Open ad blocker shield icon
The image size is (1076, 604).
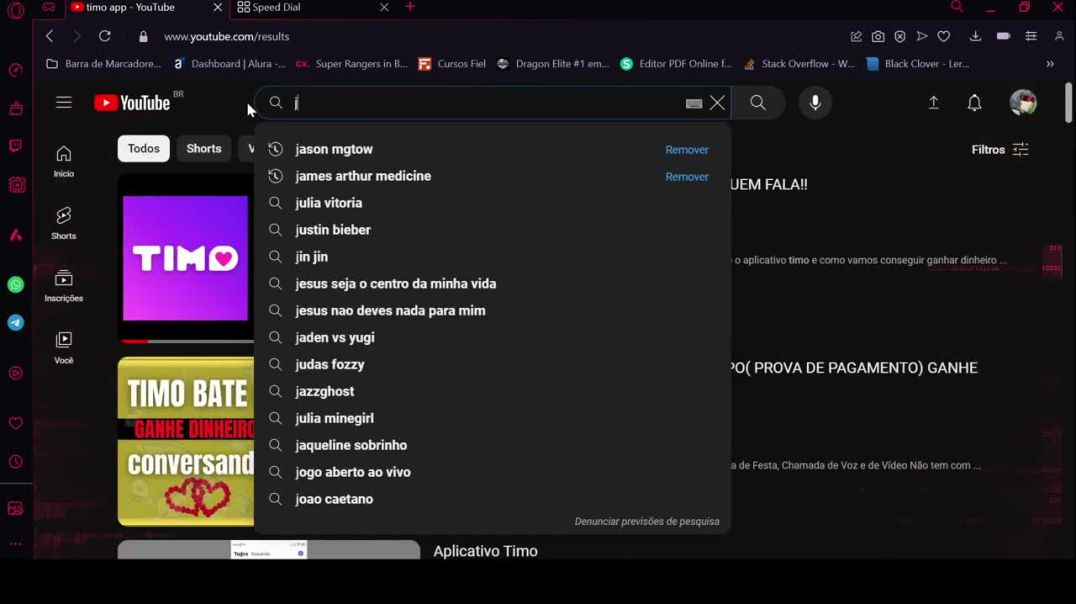[900, 36]
